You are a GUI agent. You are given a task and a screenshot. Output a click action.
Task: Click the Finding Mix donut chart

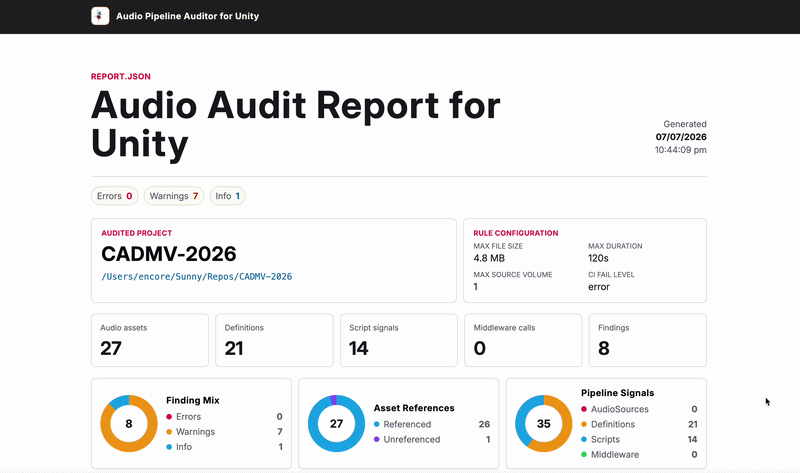129,424
